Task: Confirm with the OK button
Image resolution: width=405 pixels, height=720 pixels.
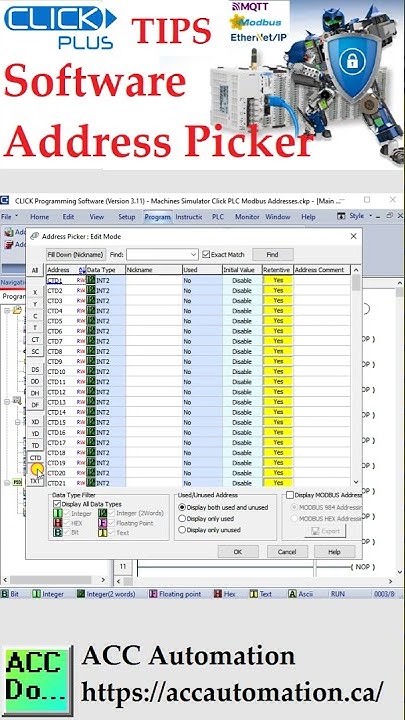Action: pyautogui.click(x=237, y=551)
